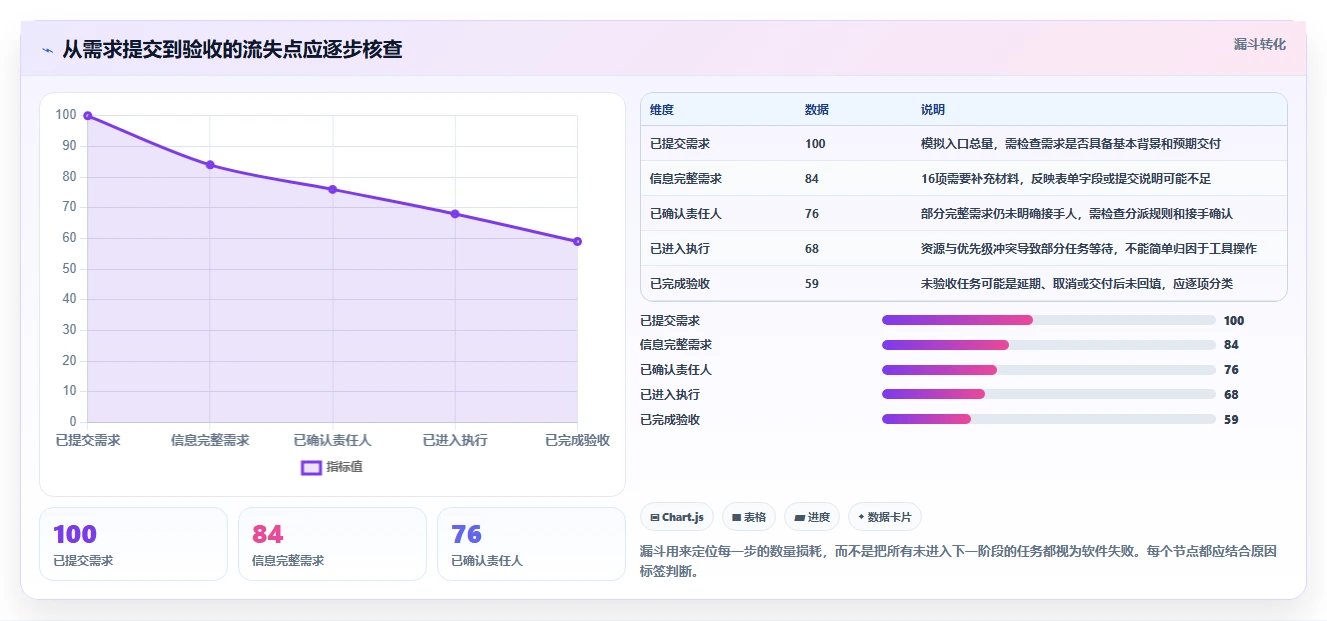Click the chart point at 已确认责任人

point(332,189)
